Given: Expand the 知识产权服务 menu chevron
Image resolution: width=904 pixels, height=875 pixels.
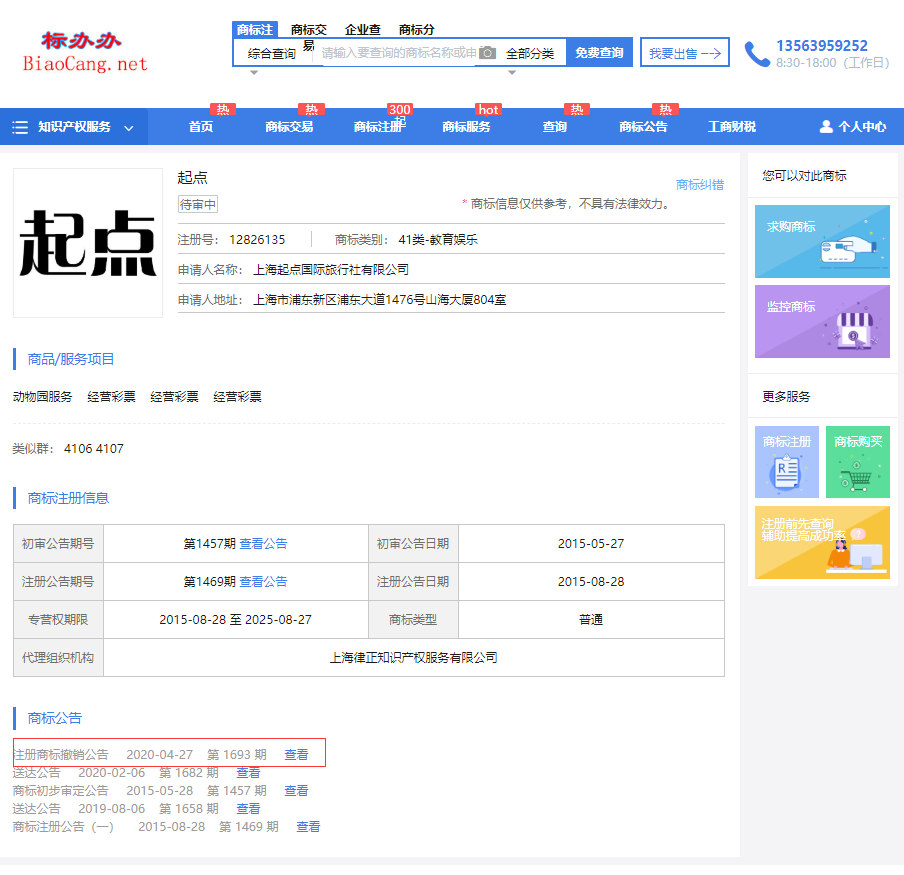Looking at the screenshot, I should click(129, 127).
